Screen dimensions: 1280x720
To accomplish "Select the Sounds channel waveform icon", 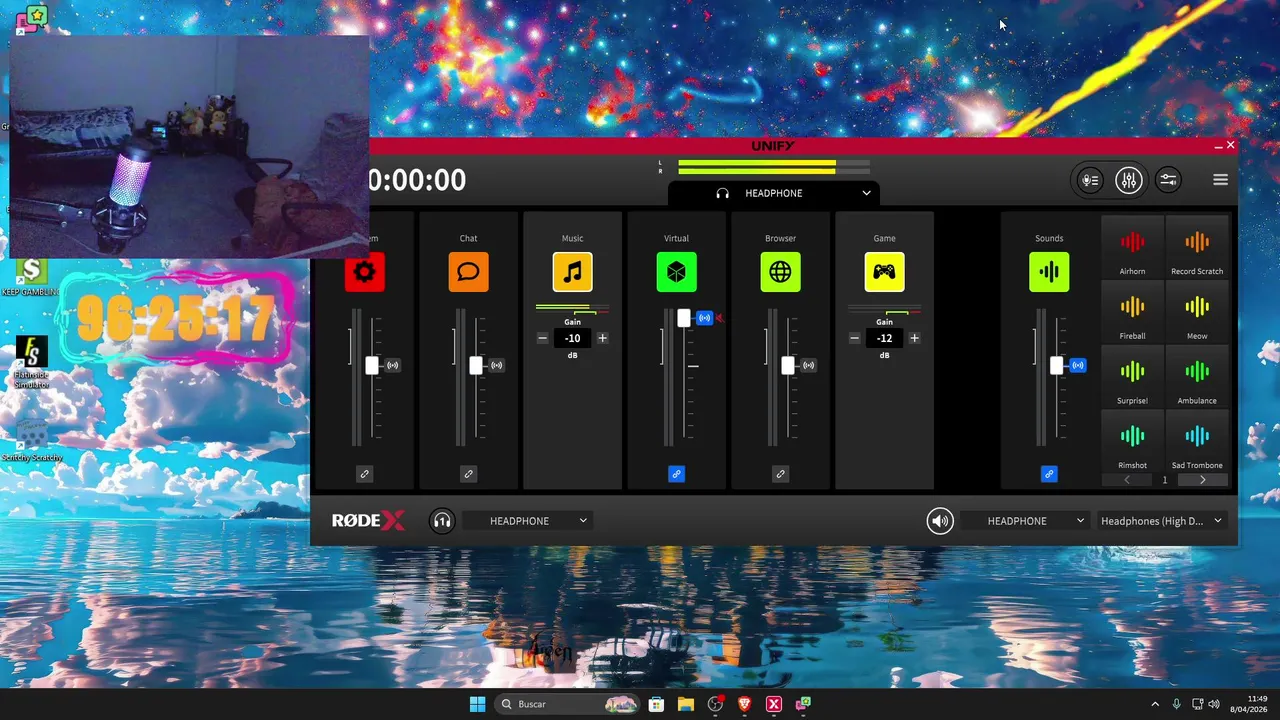I will [1049, 272].
